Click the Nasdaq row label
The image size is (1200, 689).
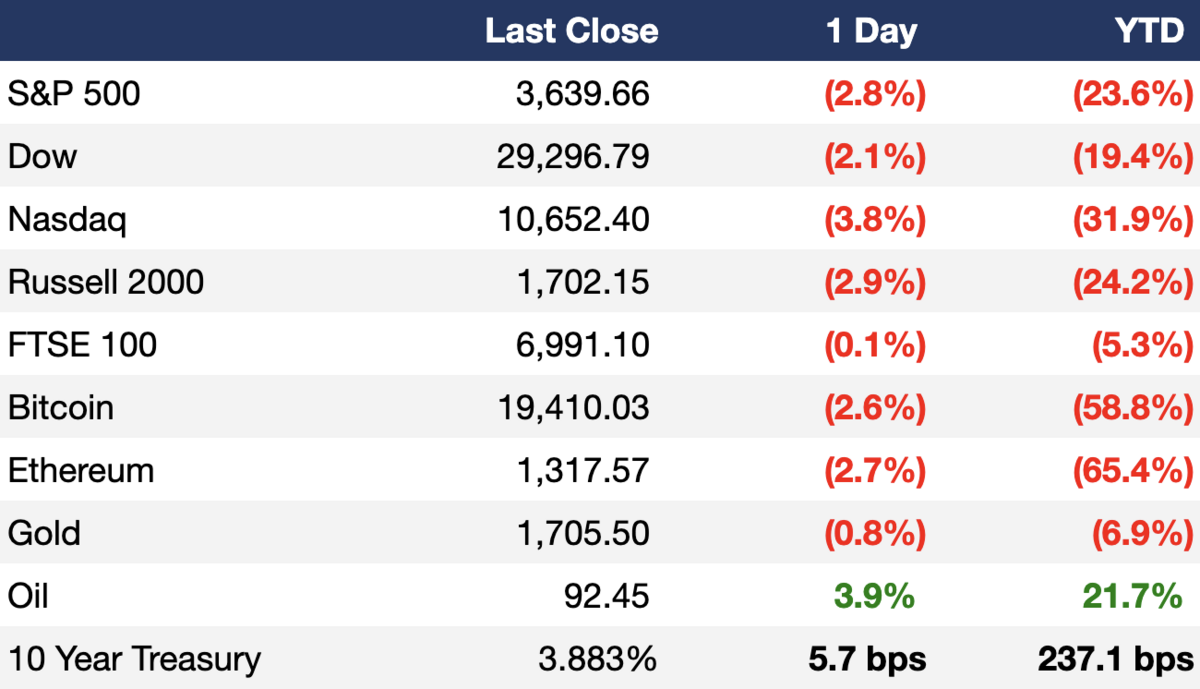(67, 219)
